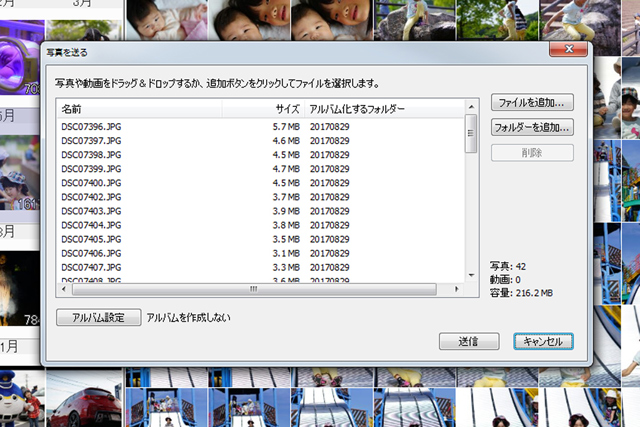640x427 pixels.
Task: Click the ファイルを追加 button
Action: pos(532,103)
